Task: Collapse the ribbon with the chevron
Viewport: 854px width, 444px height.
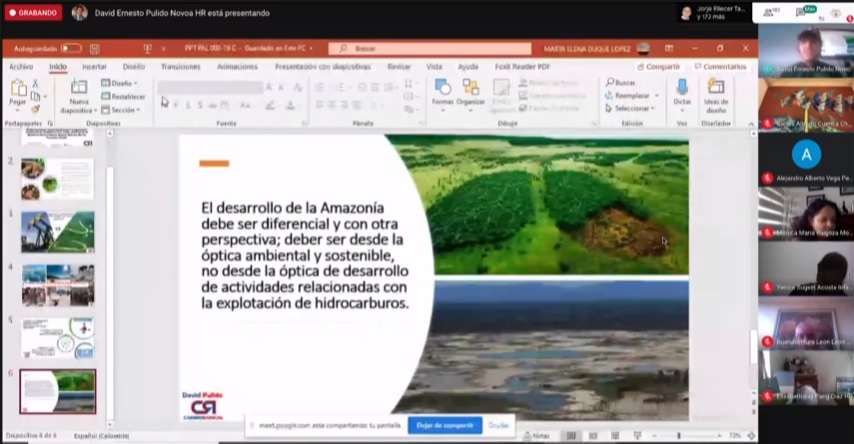Action: click(x=751, y=124)
